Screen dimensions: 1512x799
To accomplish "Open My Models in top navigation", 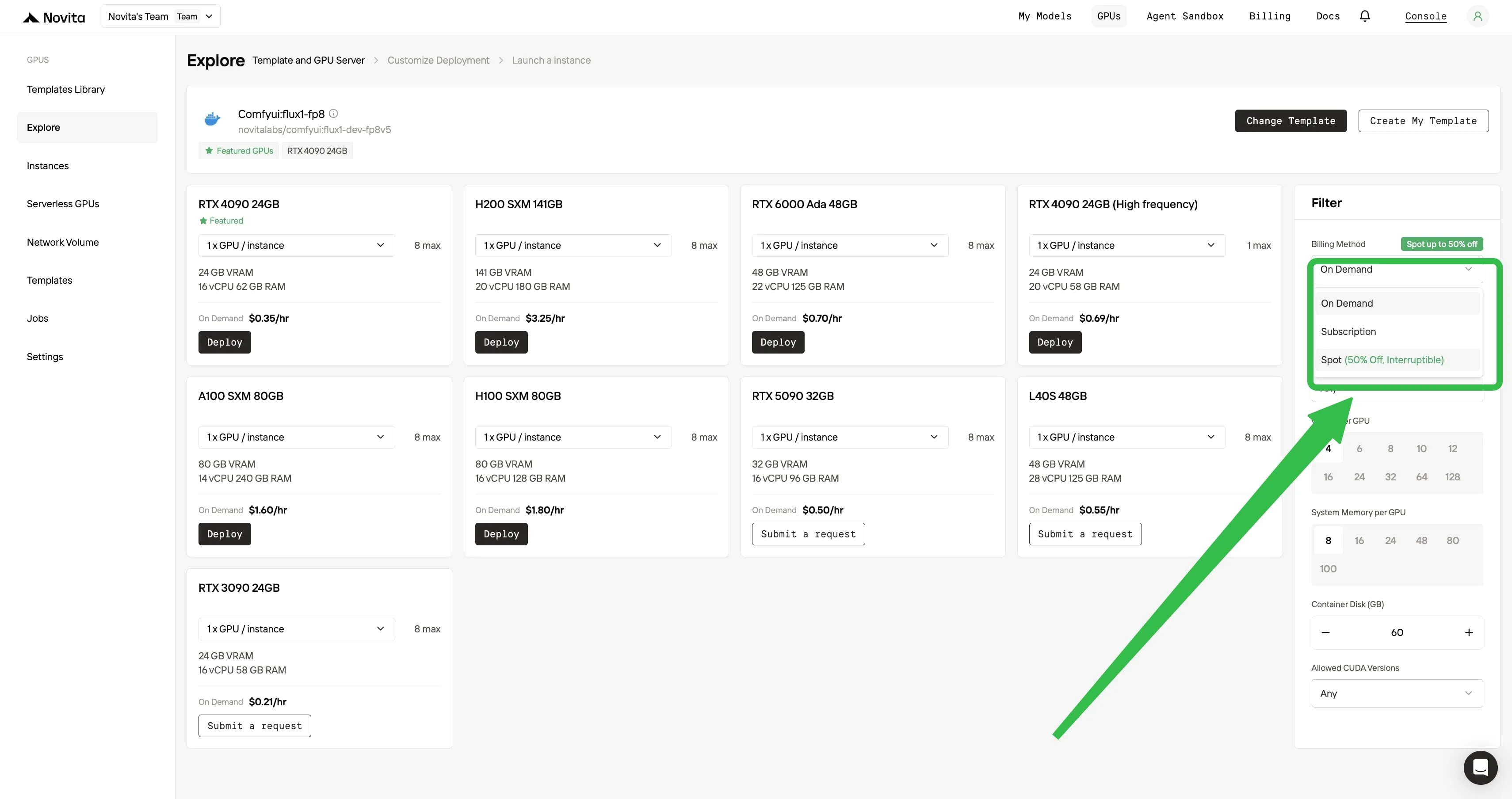I will (x=1045, y=16).
